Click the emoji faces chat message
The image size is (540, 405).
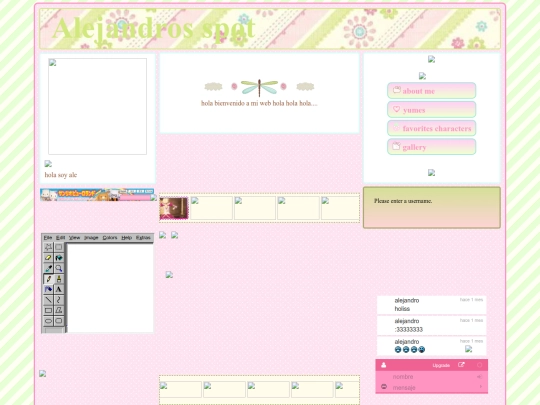tap(409, 350)
